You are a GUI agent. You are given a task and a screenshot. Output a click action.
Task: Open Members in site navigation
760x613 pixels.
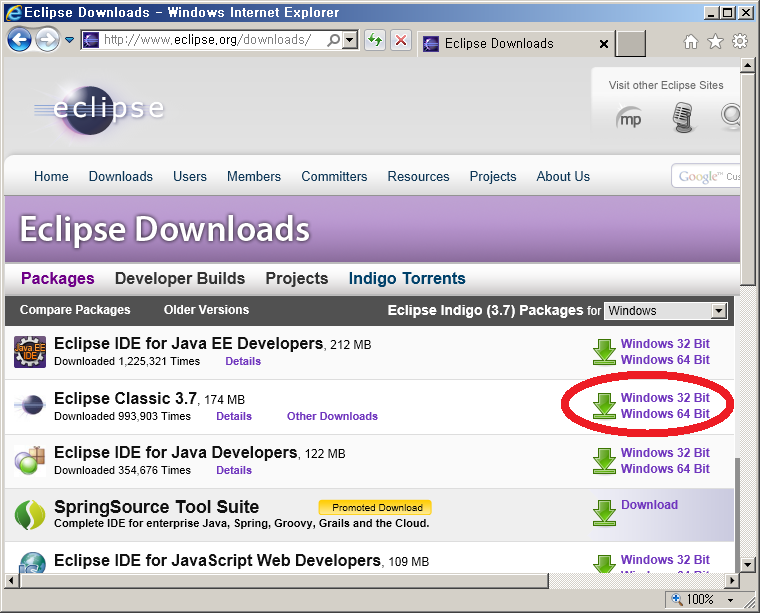(x=254, y=176)
